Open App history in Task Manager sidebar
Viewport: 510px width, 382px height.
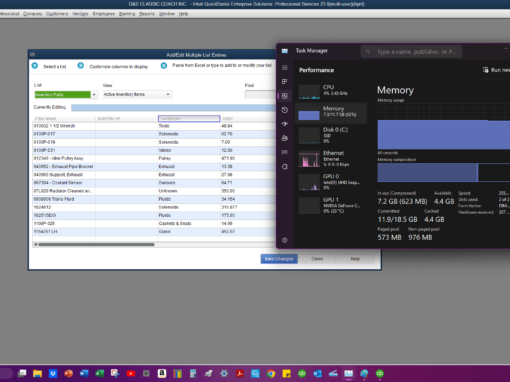click(x=285, y=110)
